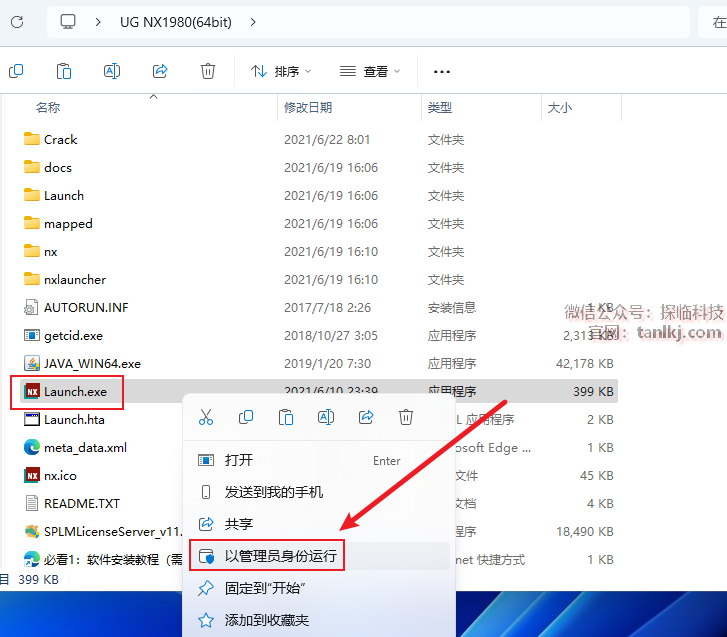Viewport: 727px width, 637px height.
Task: Sort by 修改日期 column header
Action: tap(308, 108)
